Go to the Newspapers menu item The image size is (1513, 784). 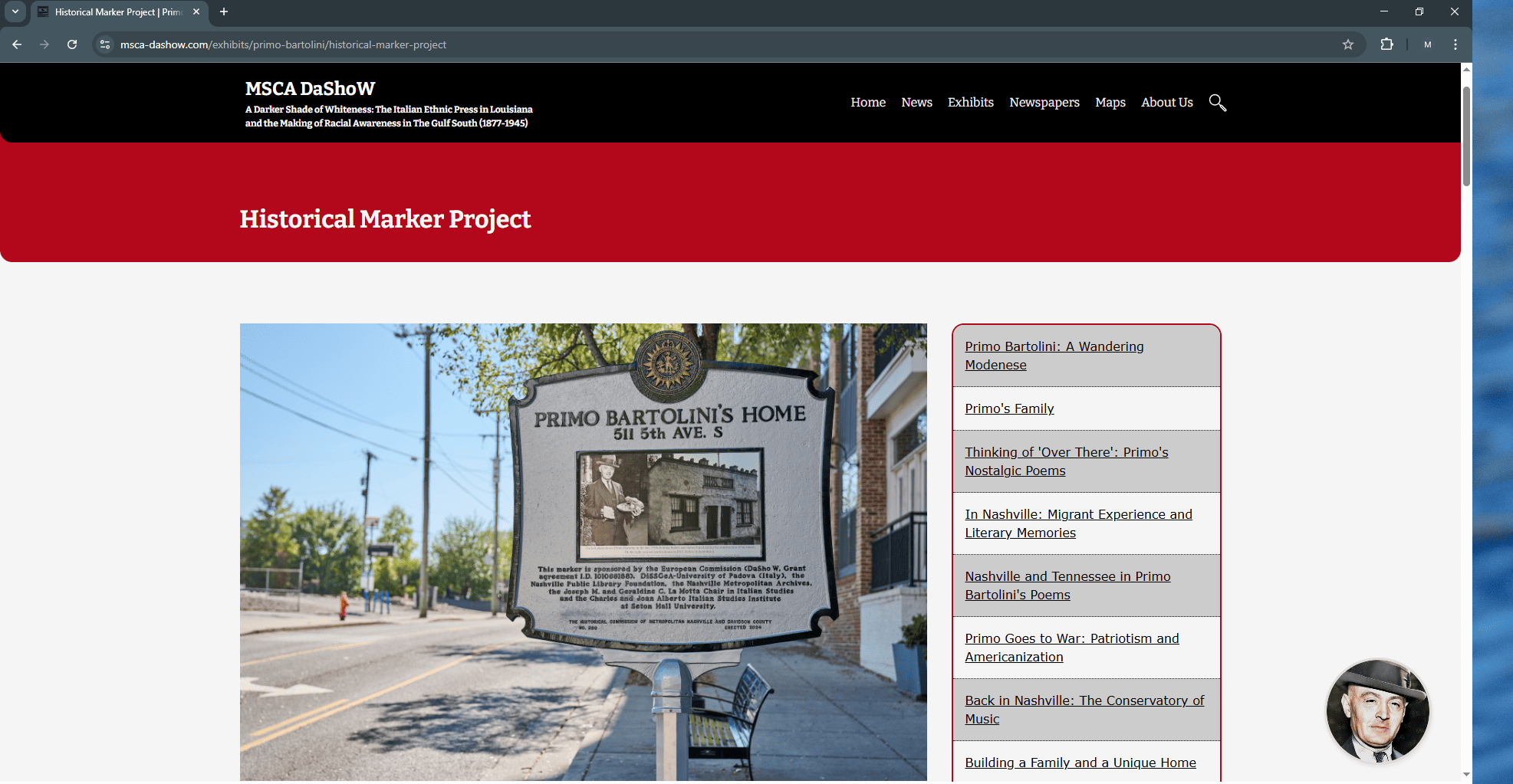(1044, 102)
